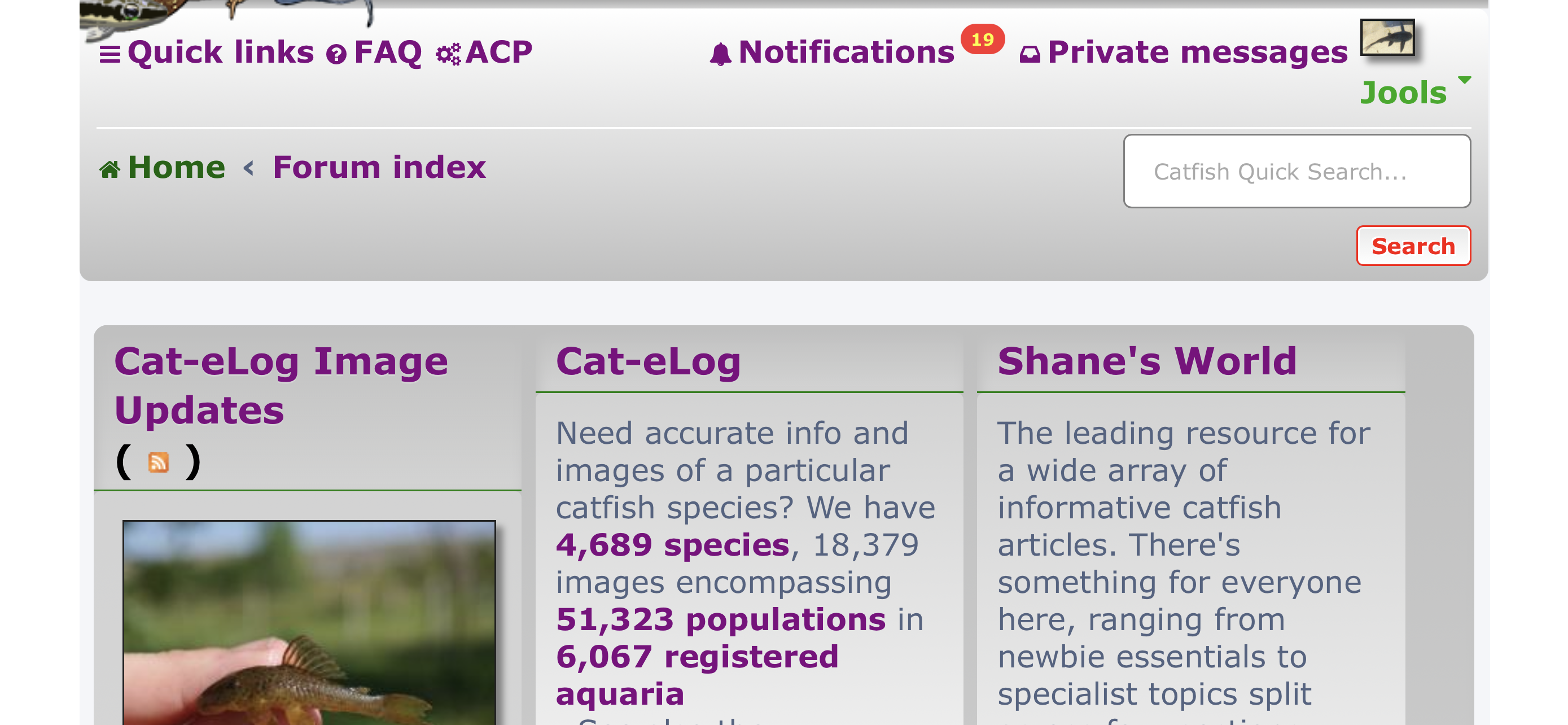Open the 6,067 registered aquaria link

click(x=697, y=675)
